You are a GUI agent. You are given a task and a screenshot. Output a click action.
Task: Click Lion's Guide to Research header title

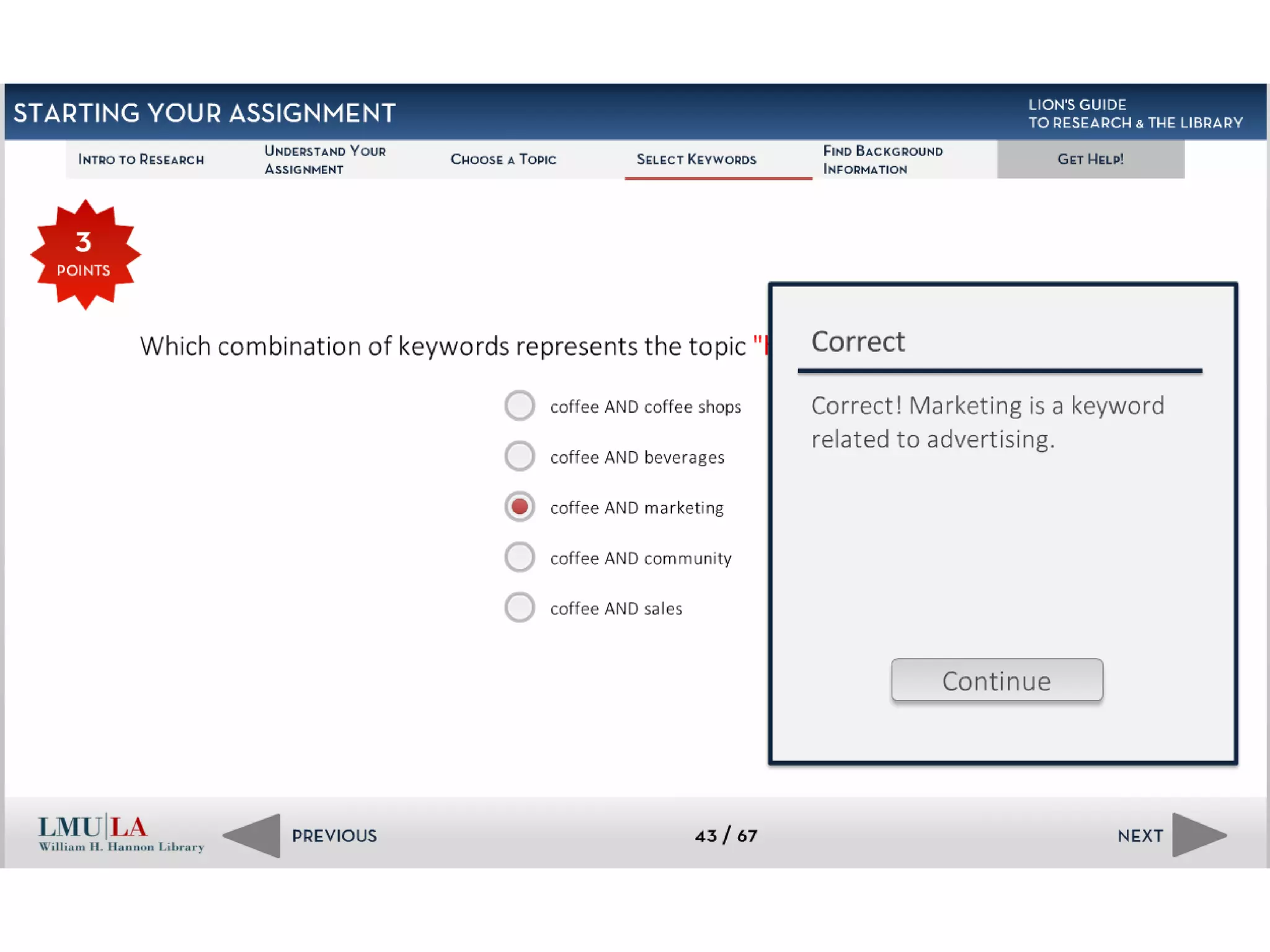[x=1135, y=113]
